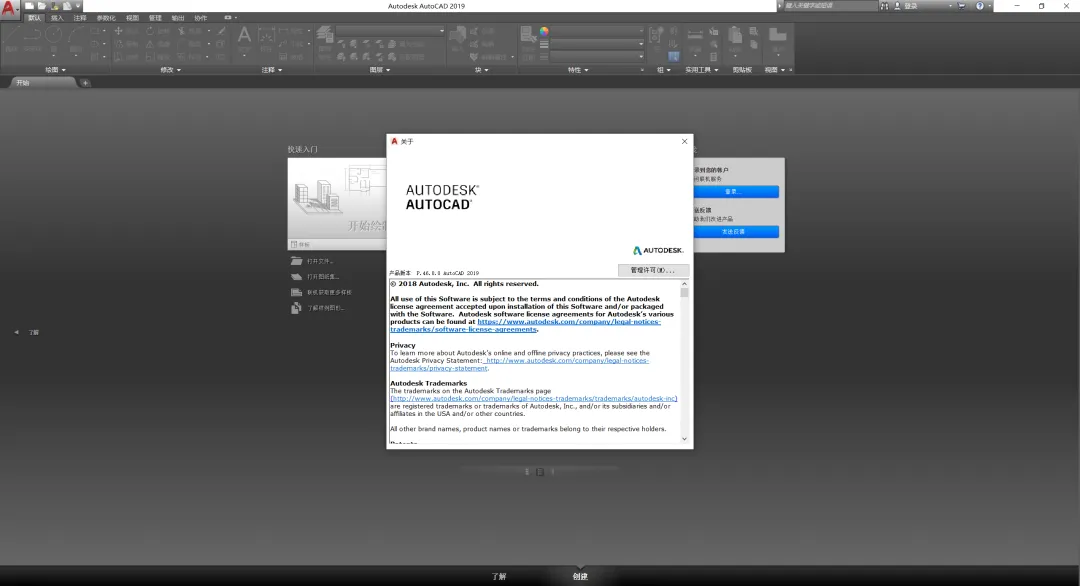This screenshot has width=1080, height=586.
Task: Click the keyword search input field
Action: [x=830, y=6]
